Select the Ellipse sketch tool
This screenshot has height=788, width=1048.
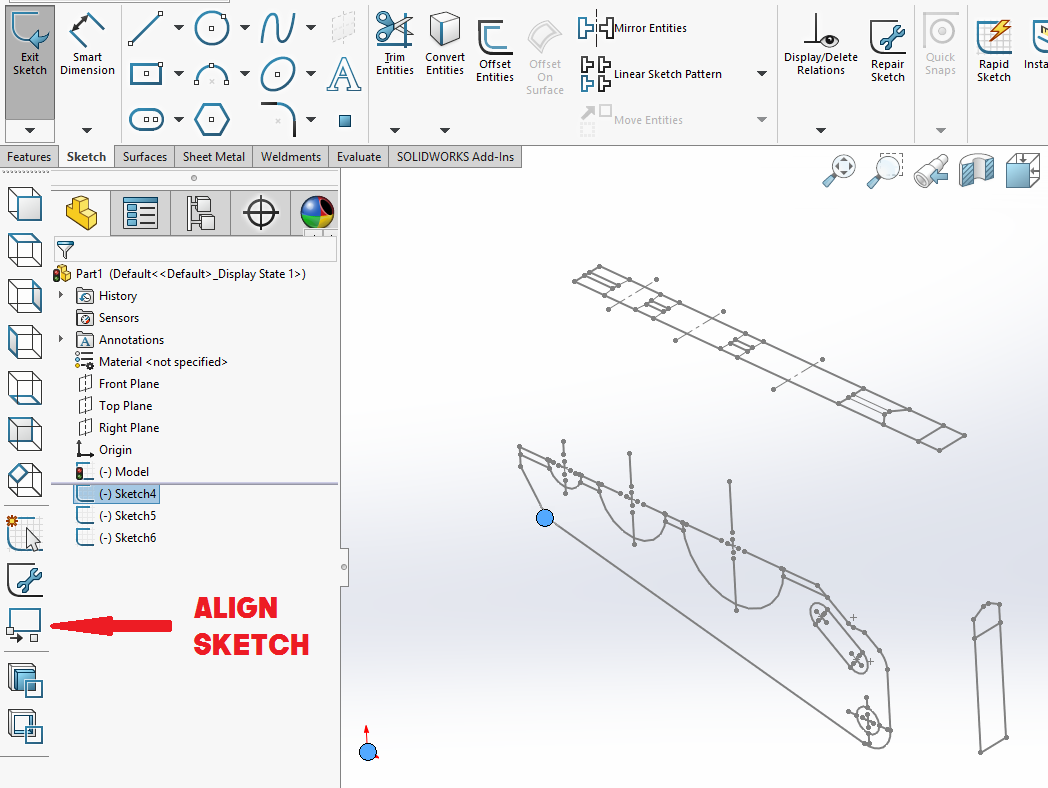click(x=278, y=74)
